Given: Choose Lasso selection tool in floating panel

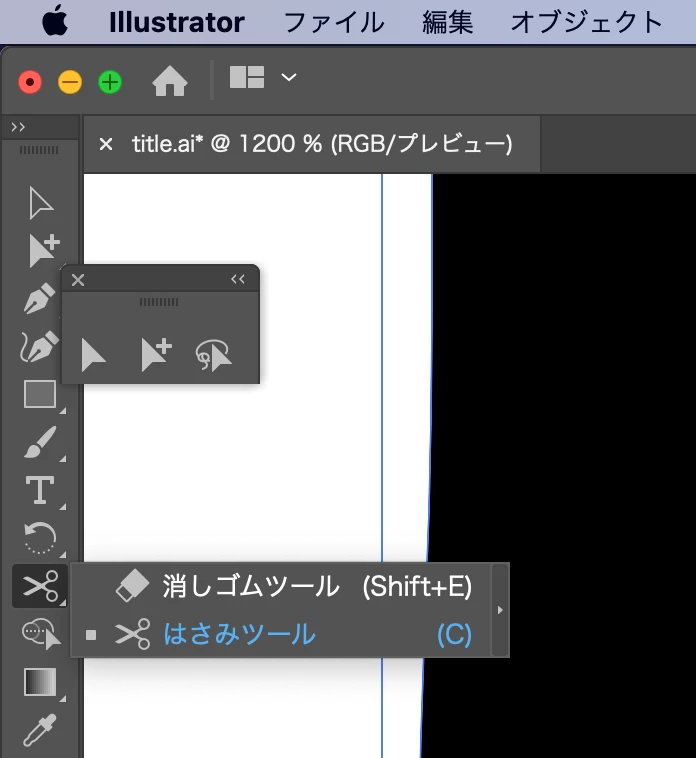Looking at the screenshot, I should click(x=213, y=355).
